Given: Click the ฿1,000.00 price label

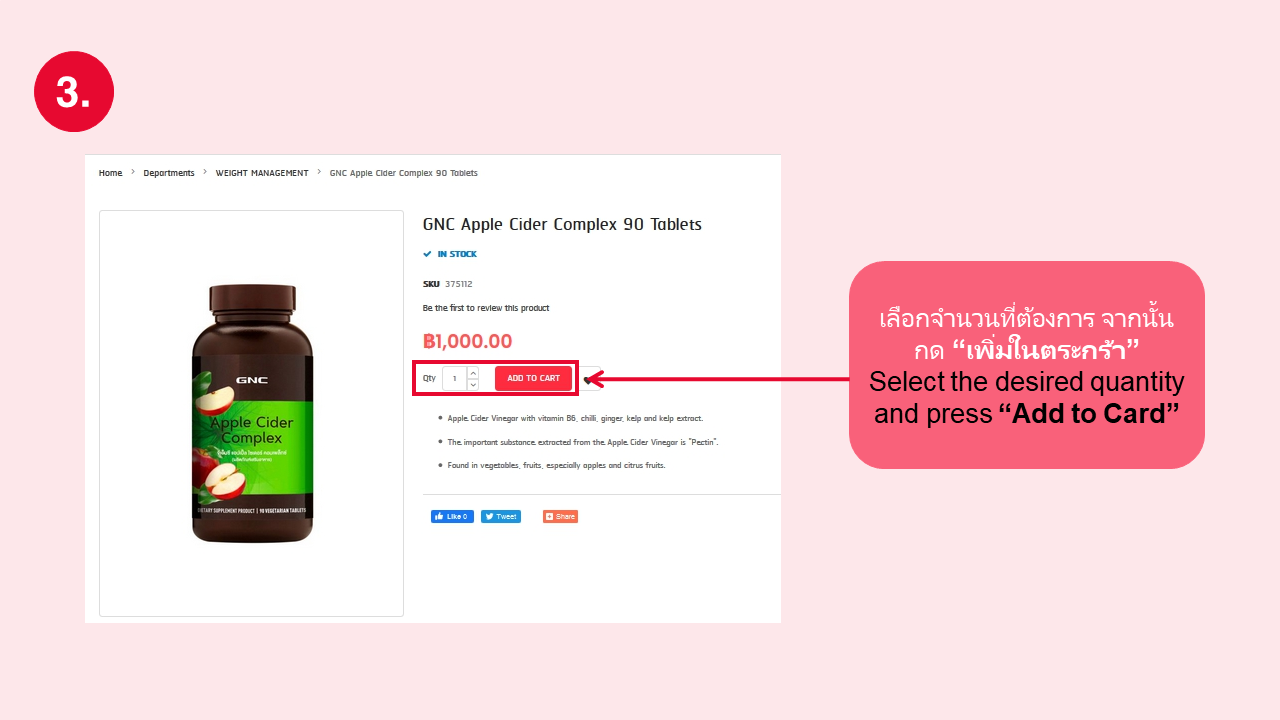Looking at the screenshot, I should [x=467, y=341].
